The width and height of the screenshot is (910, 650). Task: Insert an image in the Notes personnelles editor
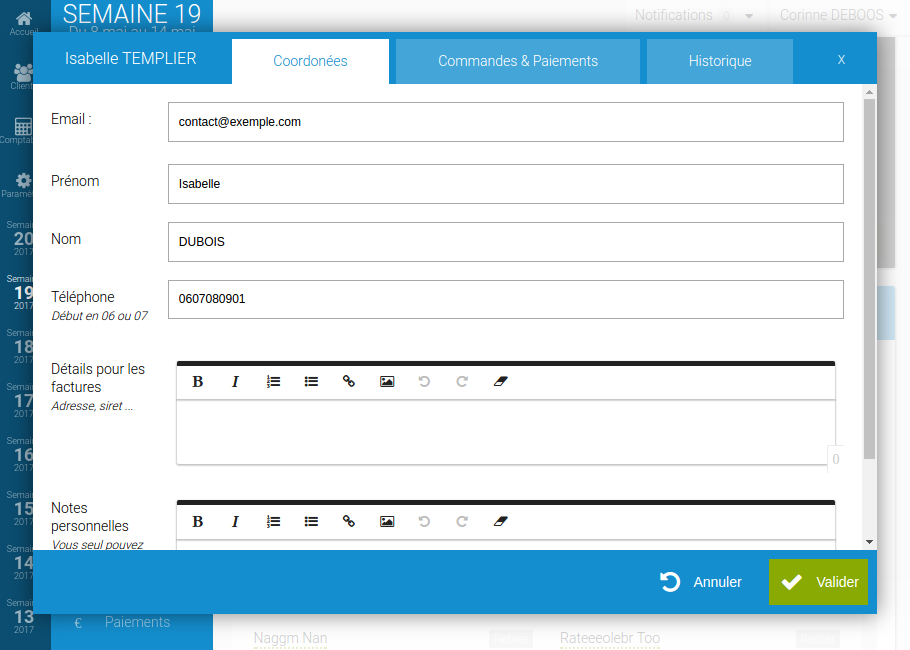pyautogui.click(x=387, y=521)
